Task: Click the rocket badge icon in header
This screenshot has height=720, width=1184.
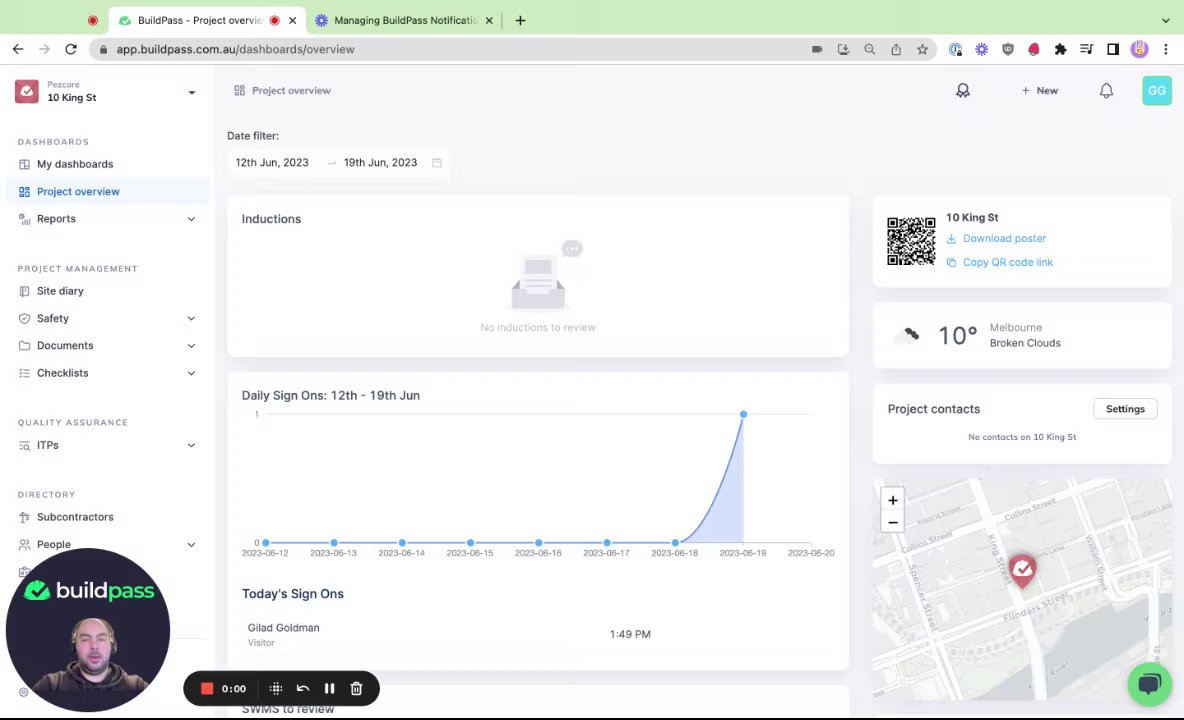Action: [963, 91]
